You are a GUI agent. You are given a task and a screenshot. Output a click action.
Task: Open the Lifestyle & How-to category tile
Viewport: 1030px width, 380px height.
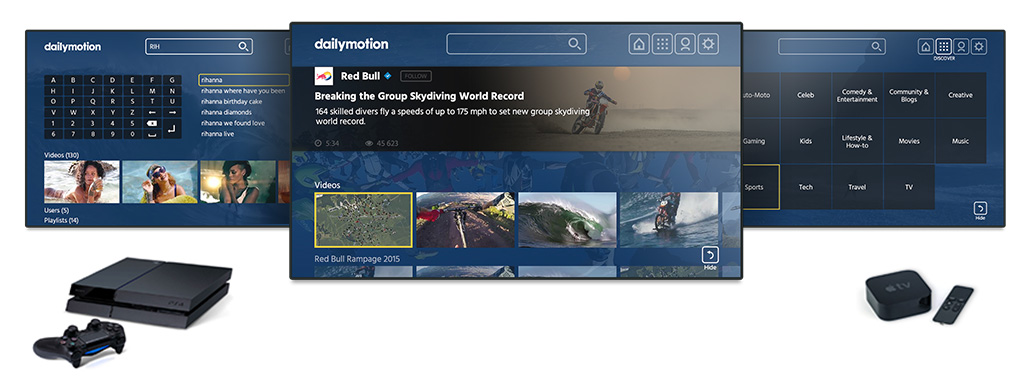pyautogui.click(x=857, y=141)
